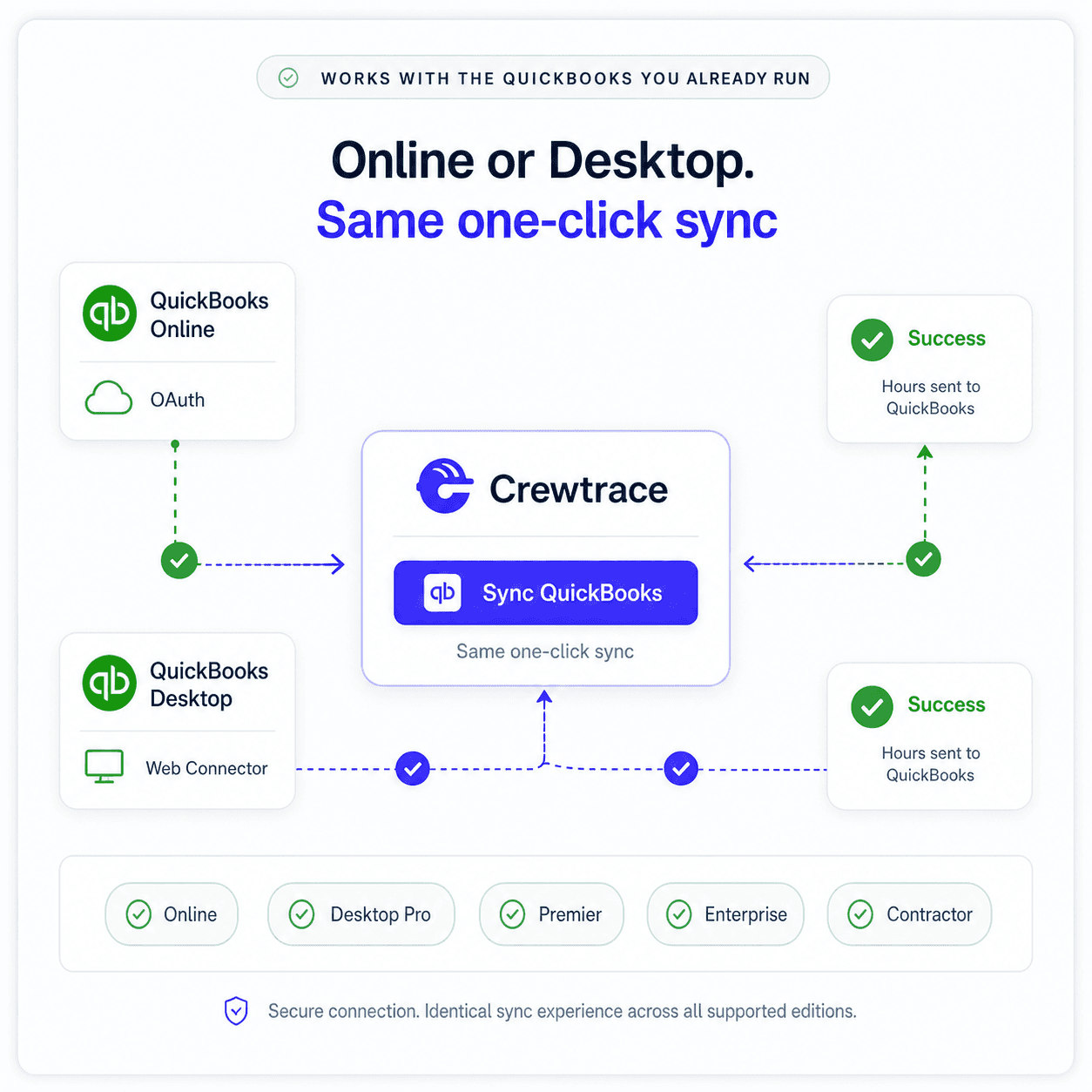
Task: Click the 'Web Connector' label
Action: (x=206, y=768)
